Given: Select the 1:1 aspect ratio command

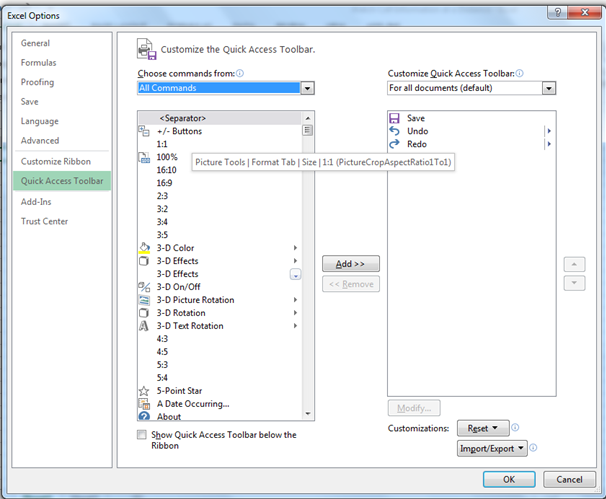Looking at the screenshot, I should pos(220,144).
